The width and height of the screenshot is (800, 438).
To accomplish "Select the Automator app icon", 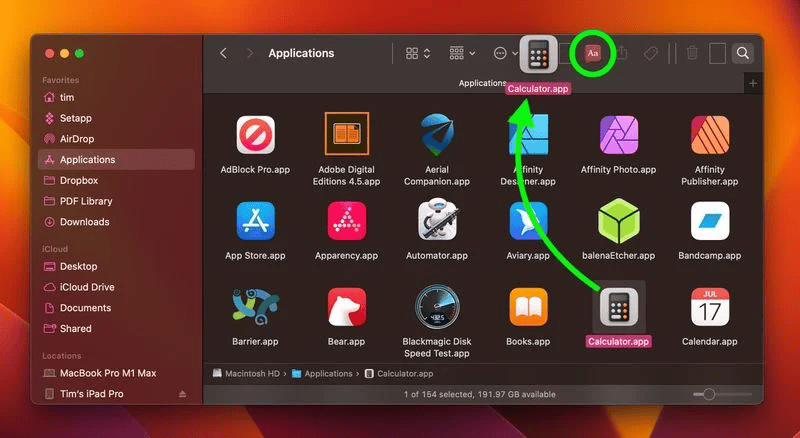I will [438, 222].
